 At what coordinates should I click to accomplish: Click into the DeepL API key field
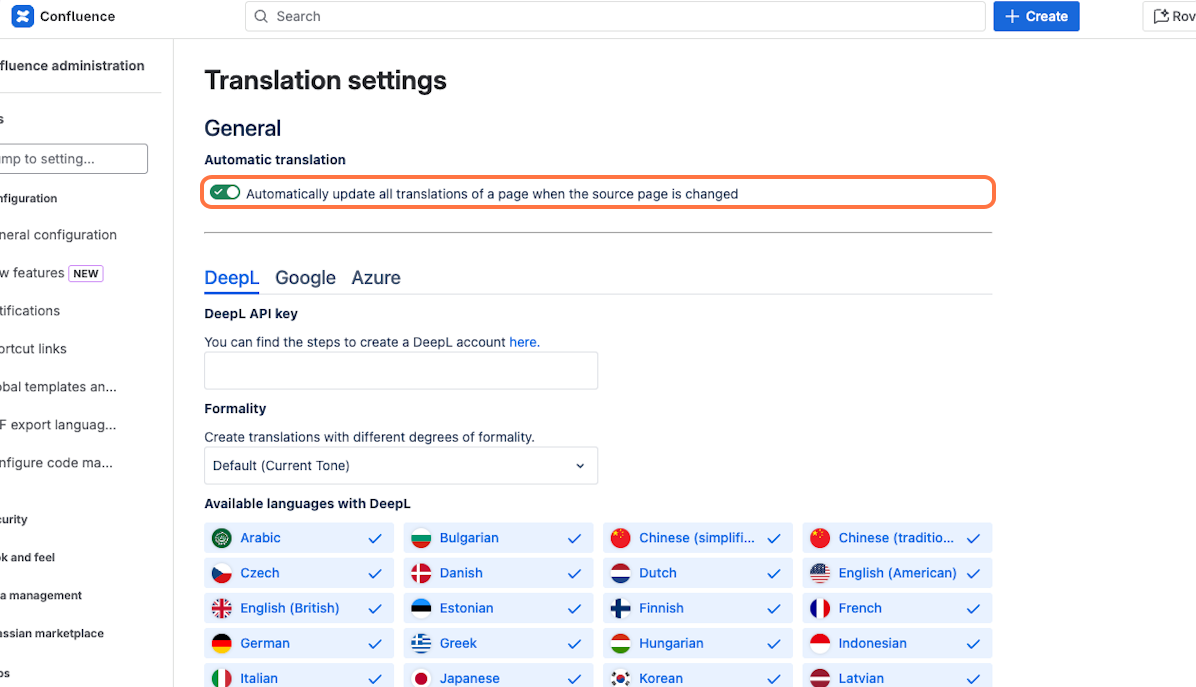(401, 371)
